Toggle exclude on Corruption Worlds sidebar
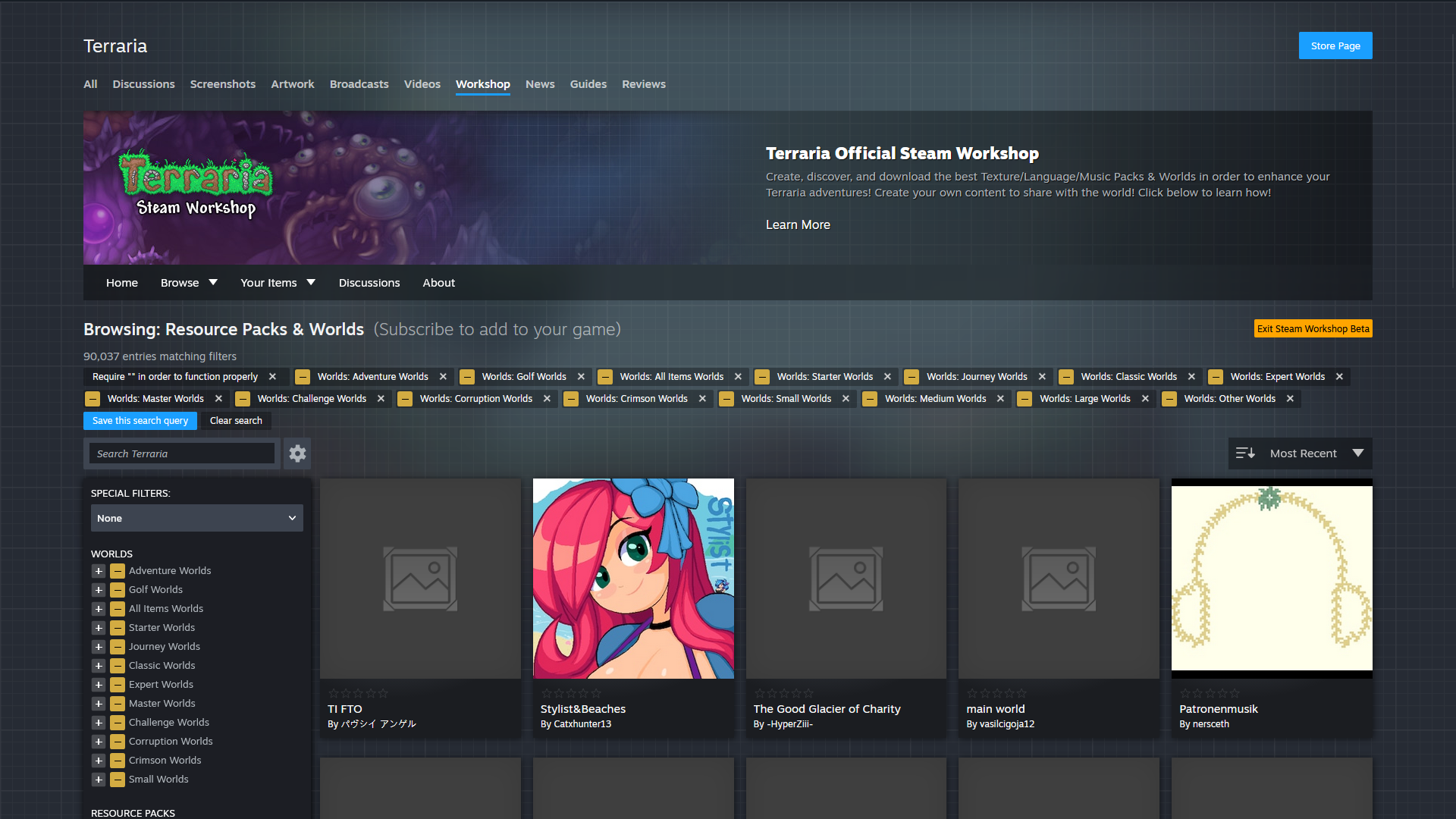The image size is (1456, 819). tap(118, 742)
